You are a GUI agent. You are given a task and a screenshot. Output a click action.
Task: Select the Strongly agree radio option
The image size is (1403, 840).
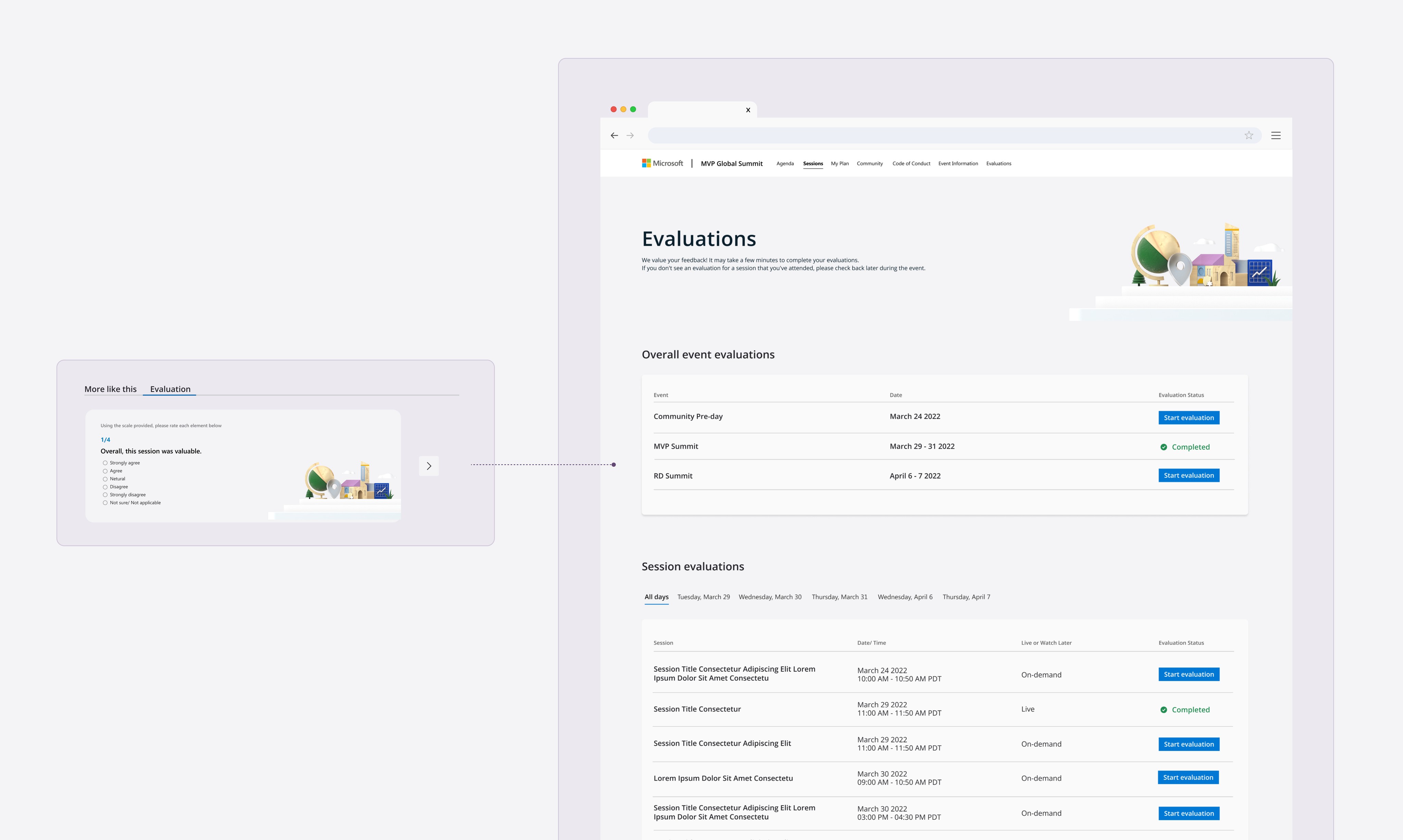[x=105, y=463]
